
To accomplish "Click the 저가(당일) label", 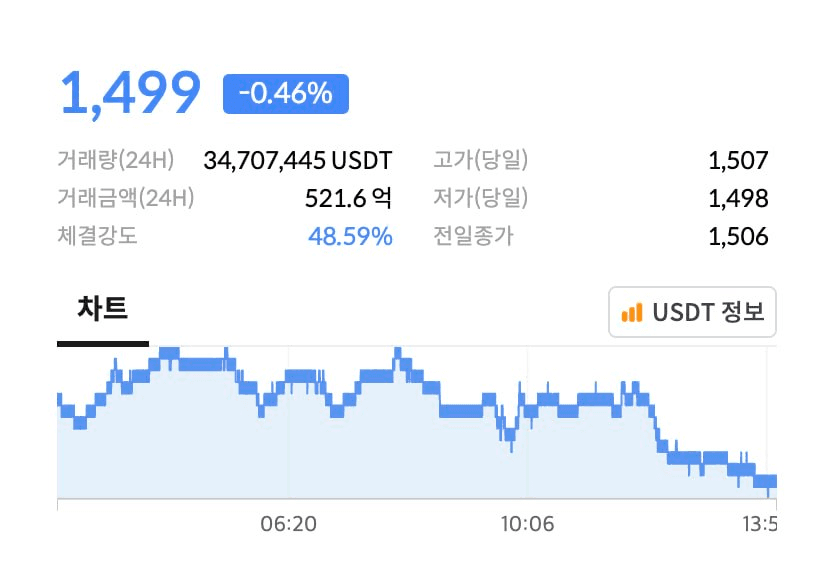I will [481, 198].
